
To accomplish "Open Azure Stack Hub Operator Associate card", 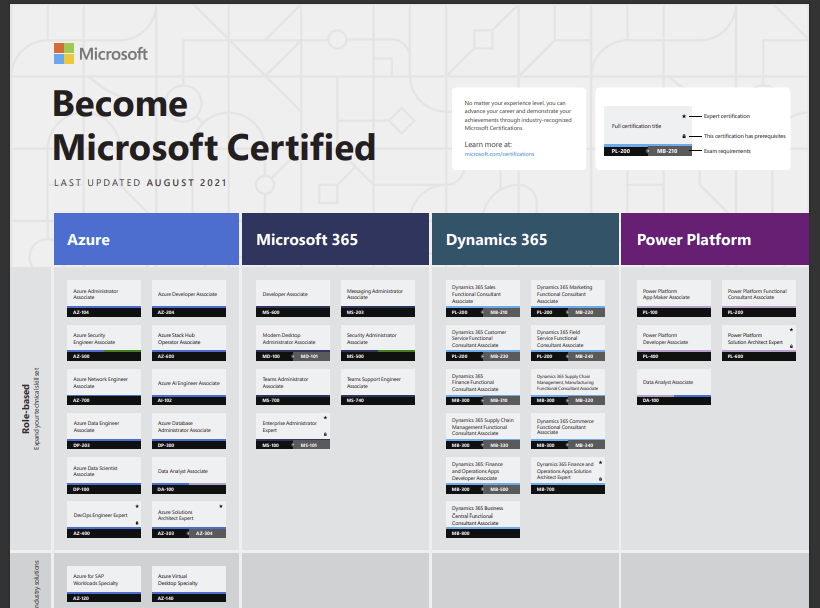I will (189, 343).
